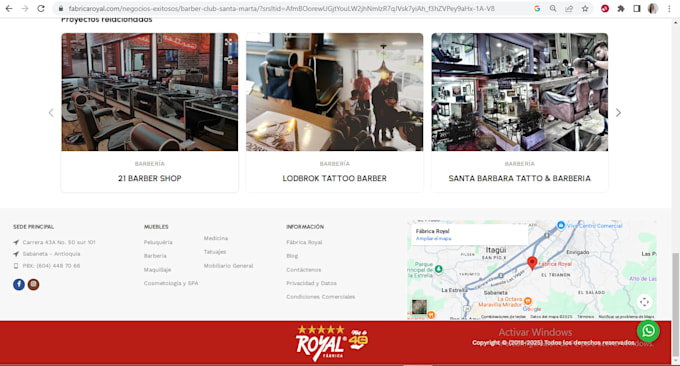
Task: Open the 21 BARBER SHOP title link
Action: tap(150, 178)
